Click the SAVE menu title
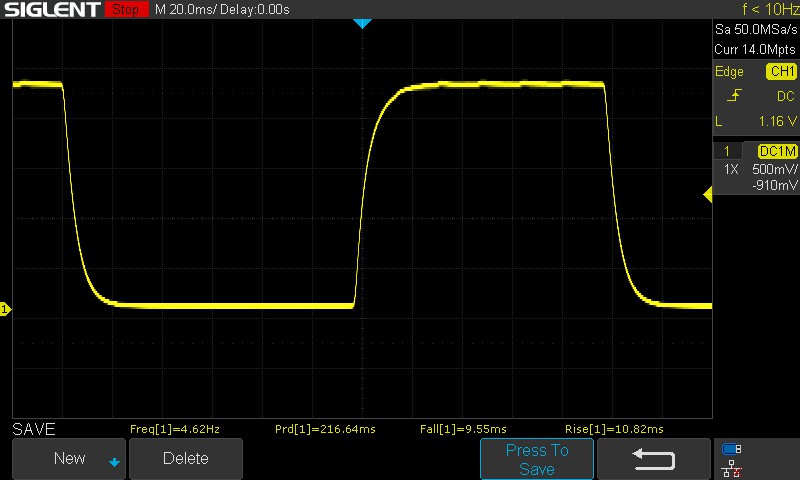 [34, 429]
